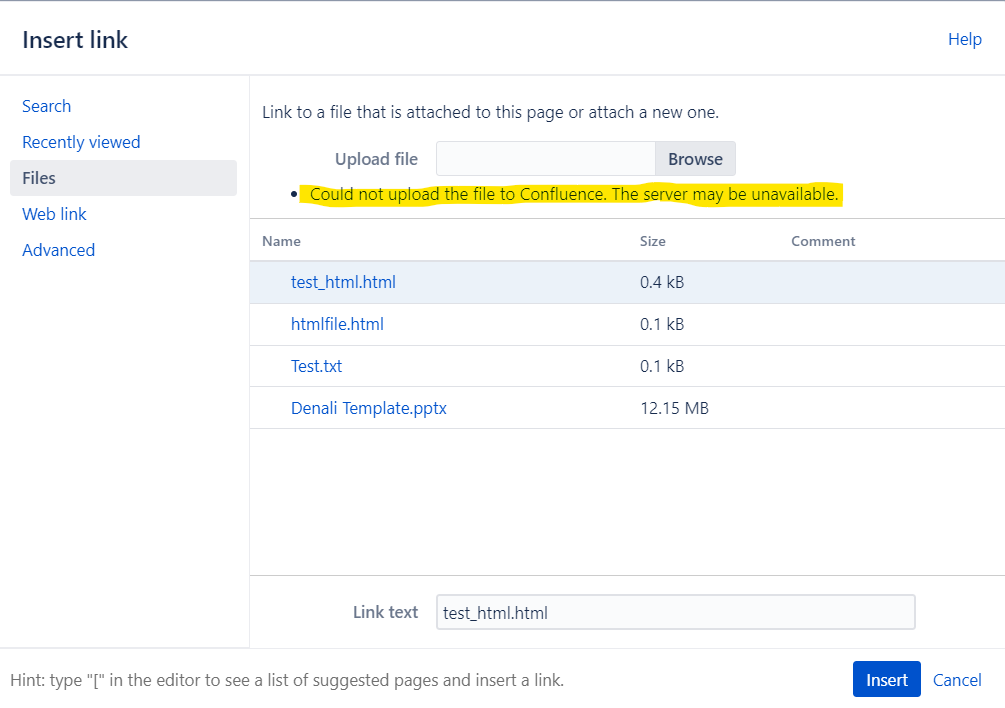Viewport: 1005px width, 708px height.
Task: Open the Help link
Action: pos(965,39)
